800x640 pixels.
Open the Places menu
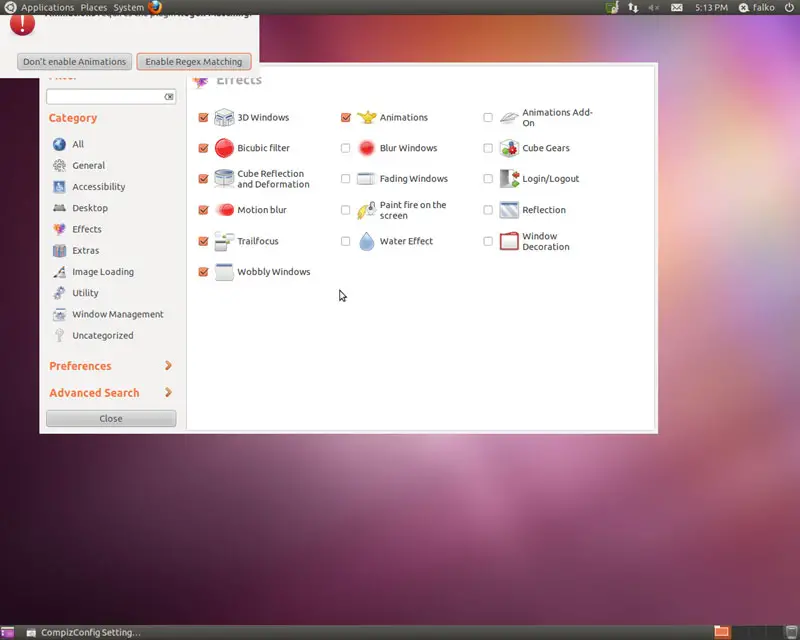(94, 7)
